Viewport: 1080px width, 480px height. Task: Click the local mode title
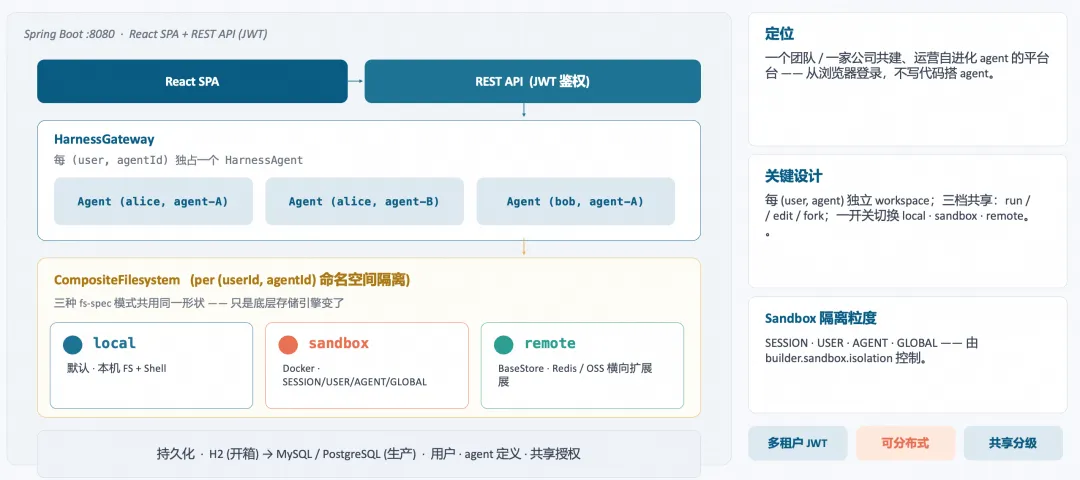pyautogui.click(x=114, y=343)
